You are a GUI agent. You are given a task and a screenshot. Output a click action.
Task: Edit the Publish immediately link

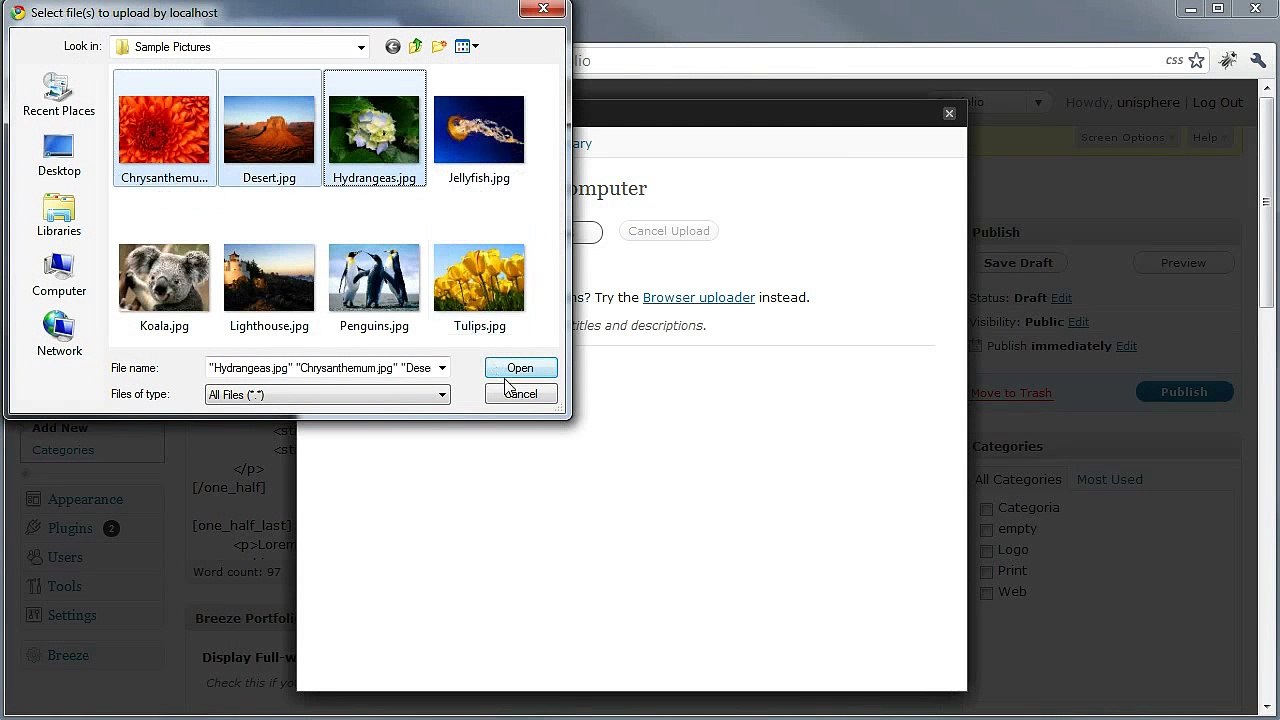pos(1126,346)
